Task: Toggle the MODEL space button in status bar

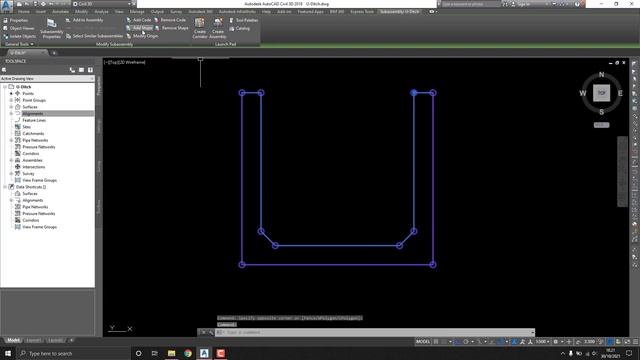Action: click(423, 342)
